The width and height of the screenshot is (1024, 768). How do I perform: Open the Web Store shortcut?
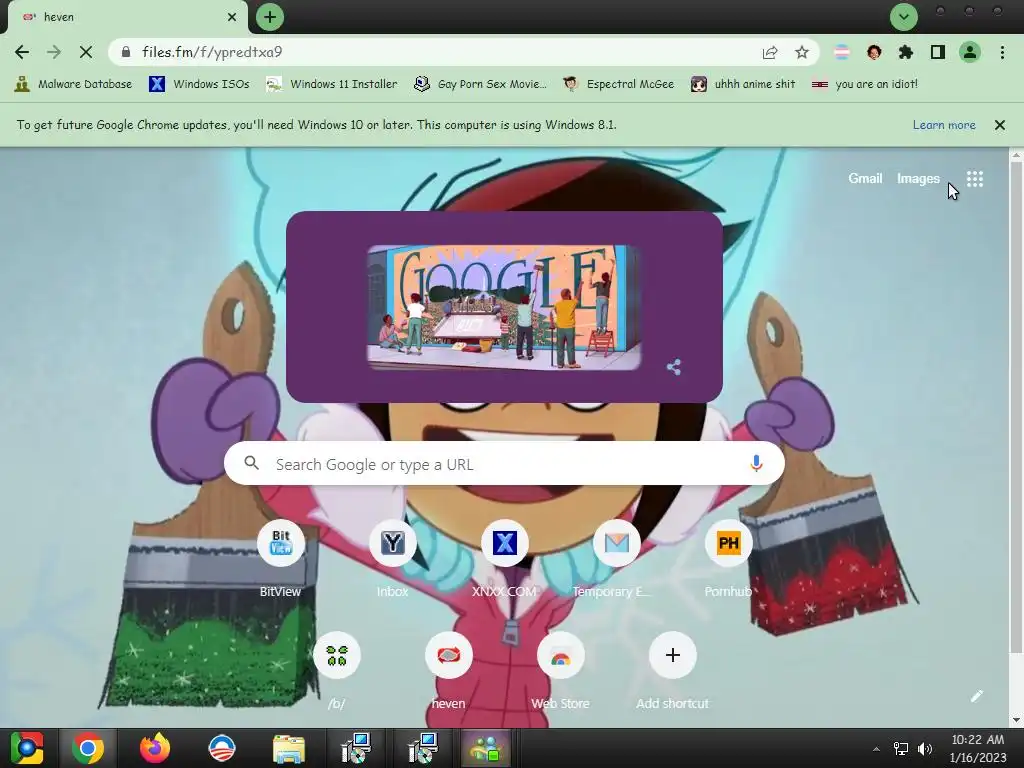tap(560, 671)
